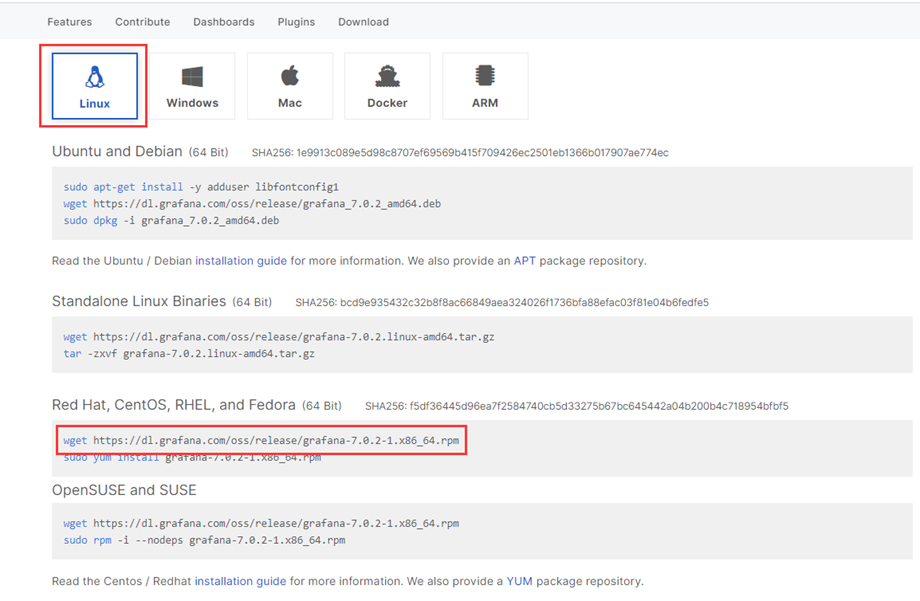This screenshot has width=920, height=601.
Task: Click the wget grafana_7.0.2_amd64.deb line
Action: [x=252, y=204]
